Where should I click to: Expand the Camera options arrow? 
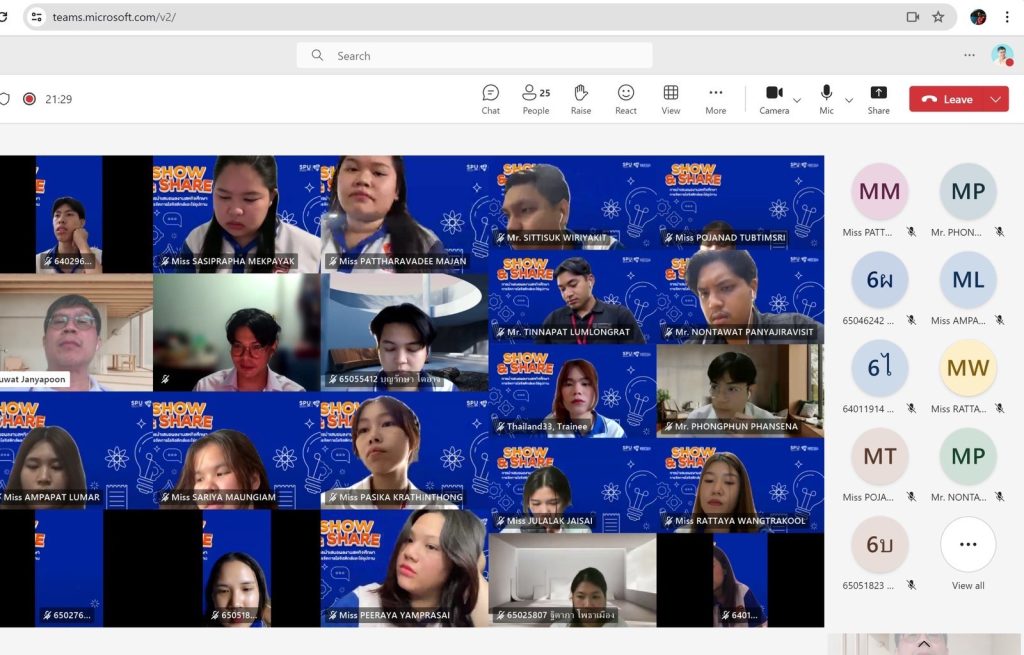[x=797, y=100]
